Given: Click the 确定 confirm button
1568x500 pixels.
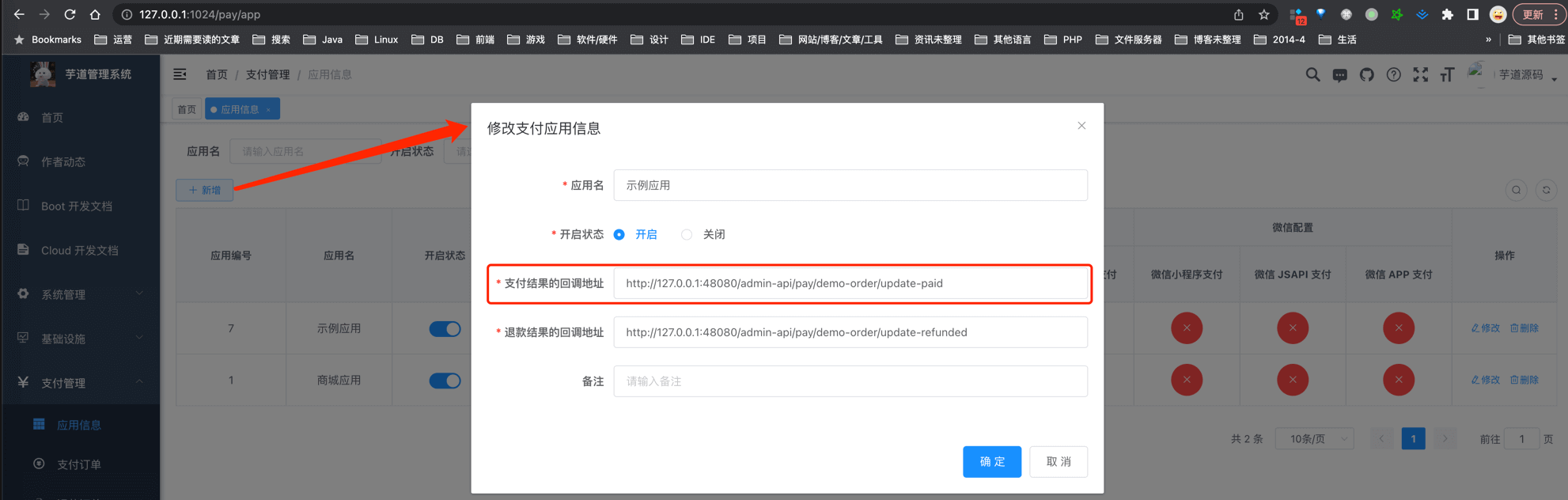Looking at the screenshot, I should click(991, 462).
